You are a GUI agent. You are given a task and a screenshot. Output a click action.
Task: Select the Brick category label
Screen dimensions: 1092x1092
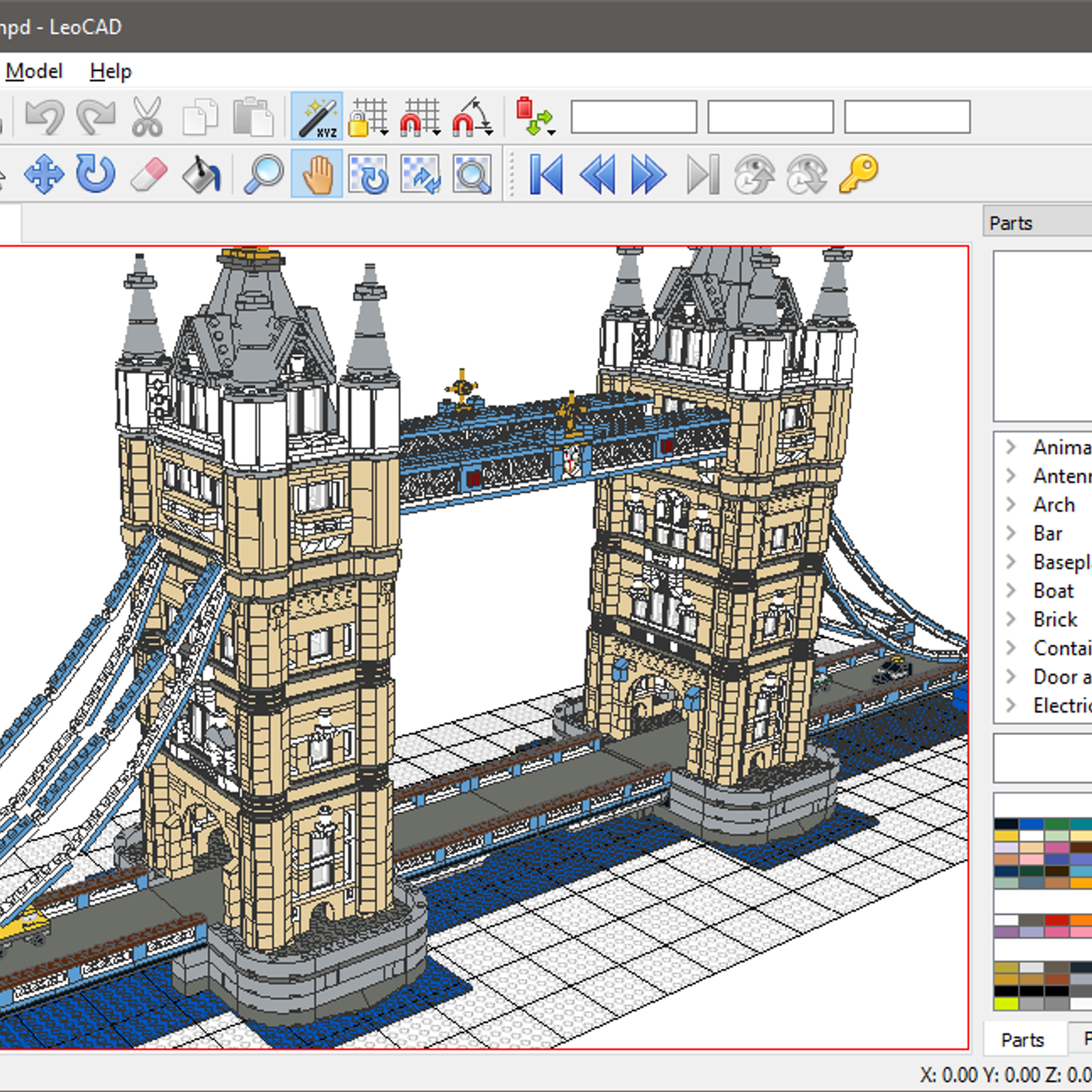[x=1055, y=619]
